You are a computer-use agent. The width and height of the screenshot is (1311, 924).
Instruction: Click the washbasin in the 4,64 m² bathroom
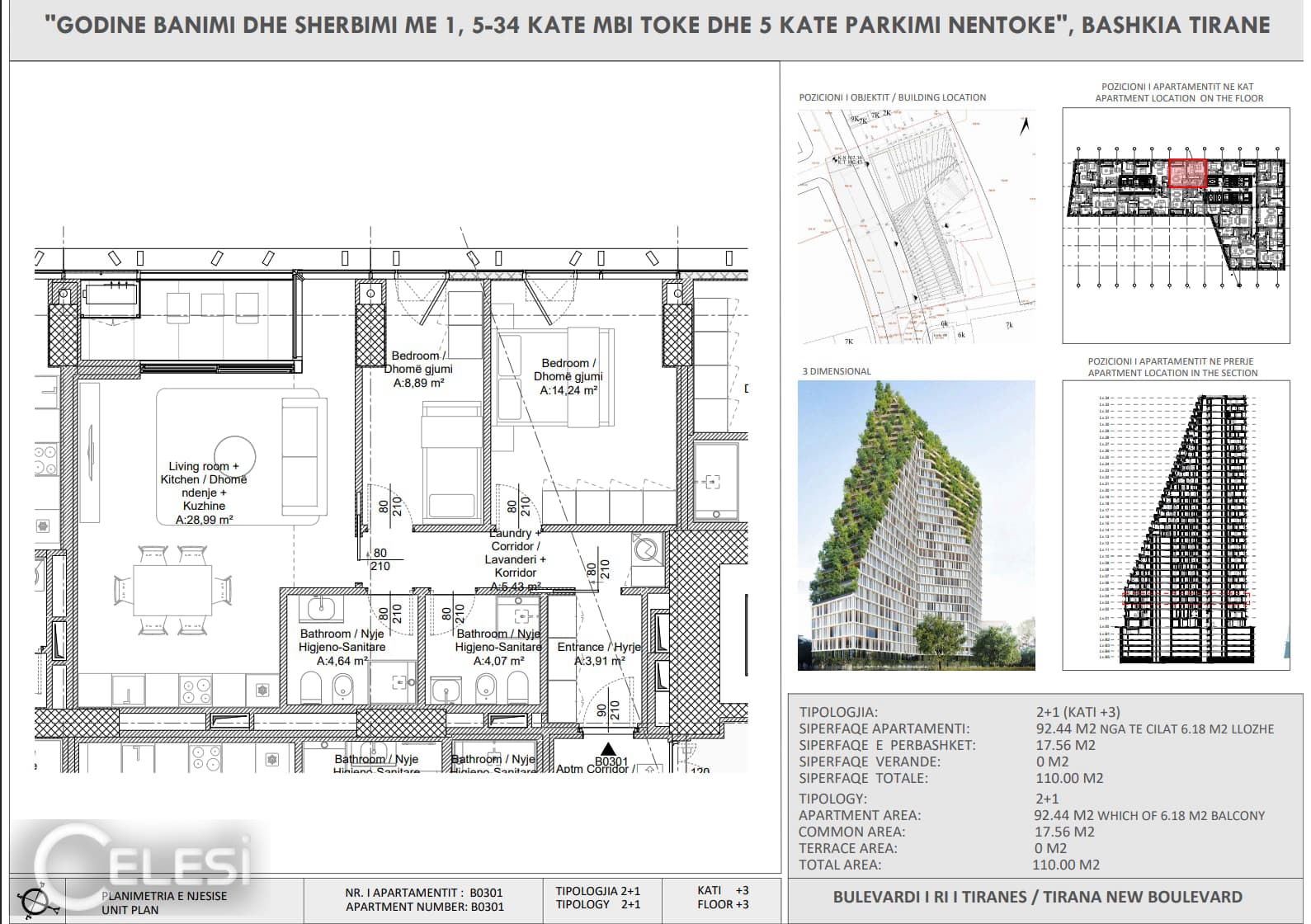point(321,609)
